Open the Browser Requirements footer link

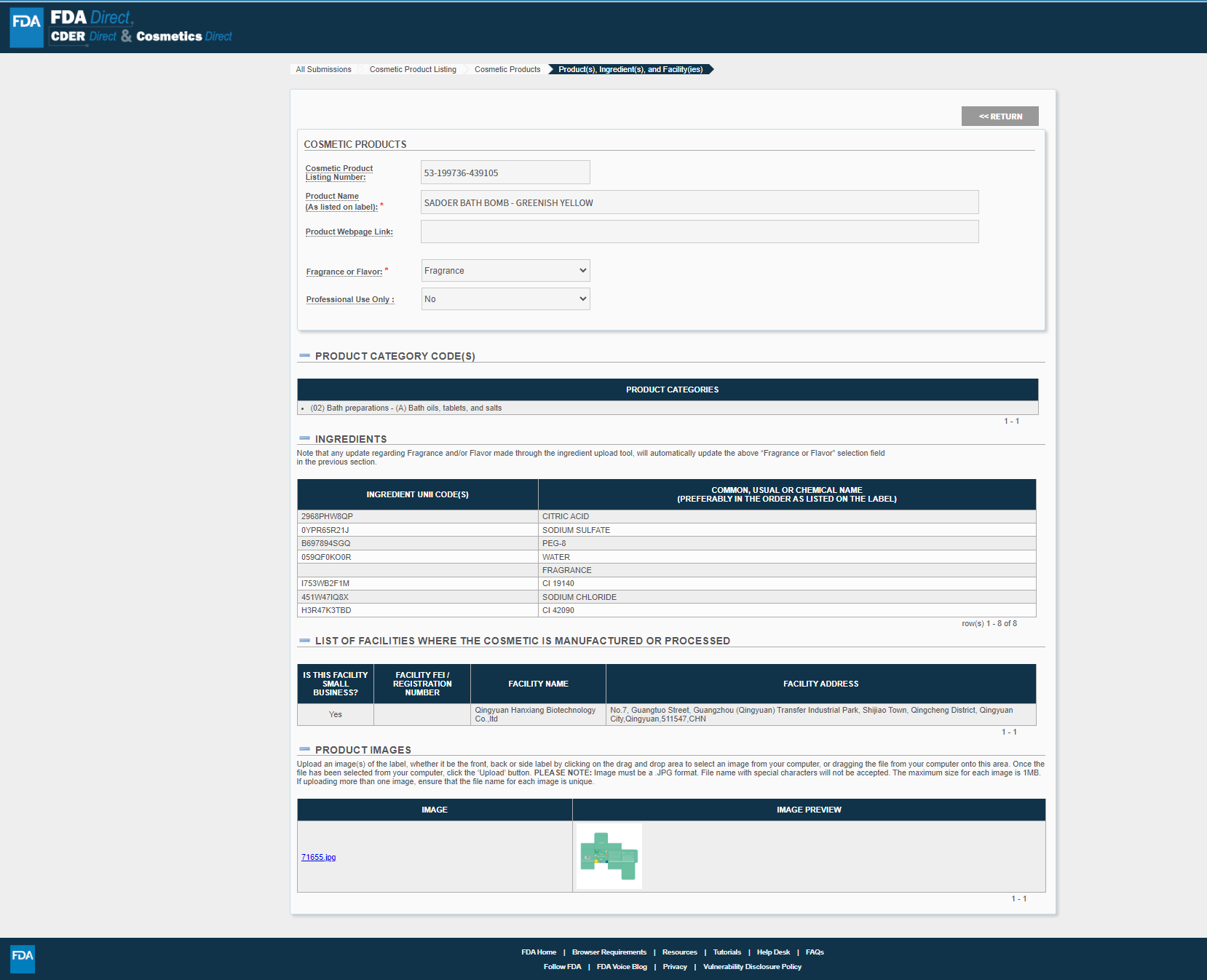pyautogui.click(x=609, y=952)
